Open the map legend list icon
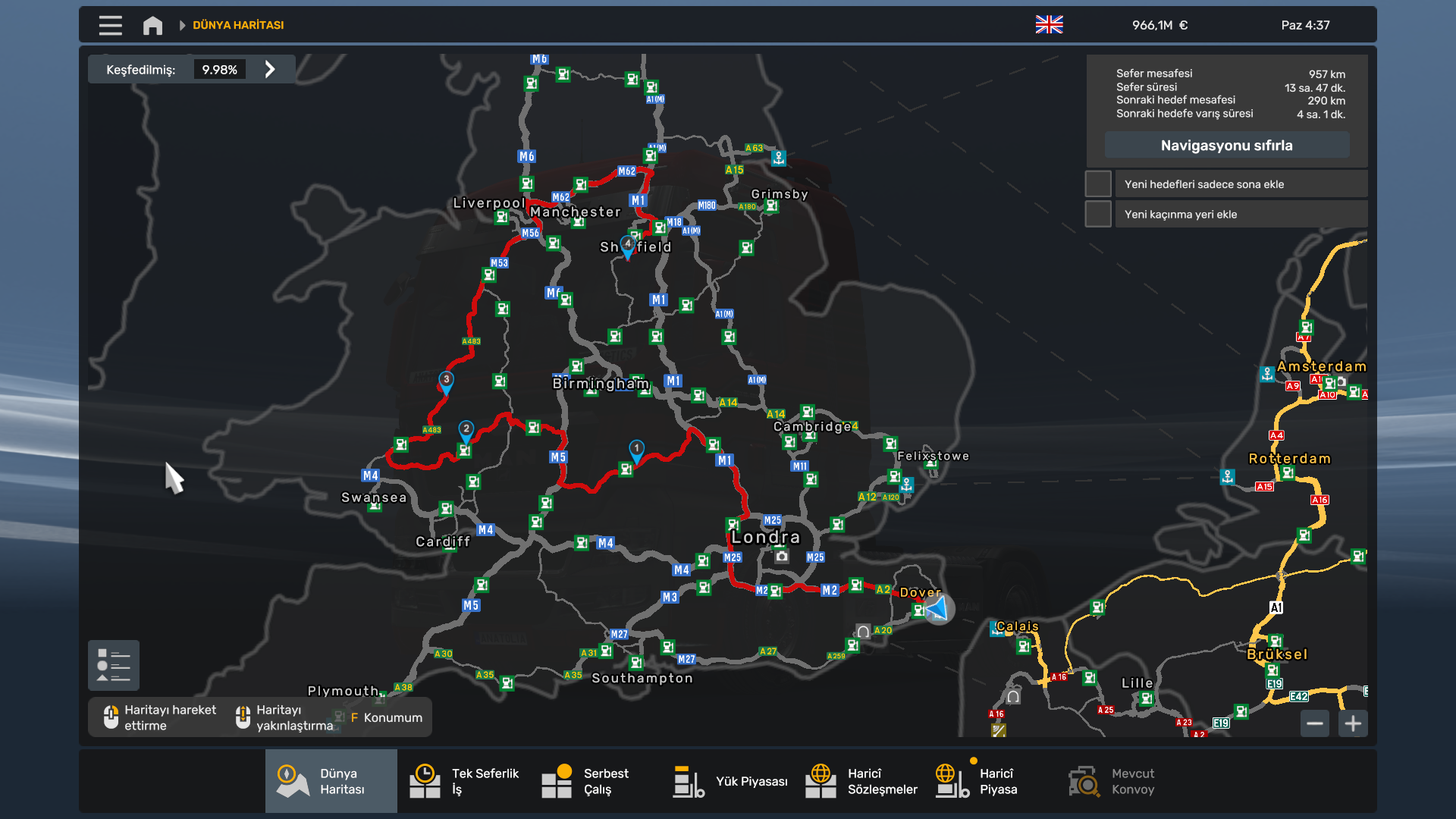The image size is (1456, 819). 114,665
